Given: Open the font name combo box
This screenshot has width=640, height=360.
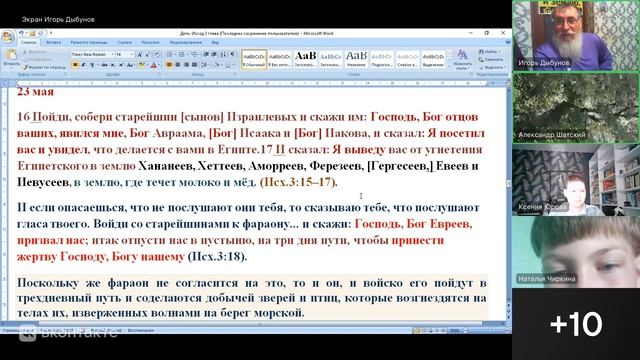Looking at the screenshot, I should [x=92, y=54].
